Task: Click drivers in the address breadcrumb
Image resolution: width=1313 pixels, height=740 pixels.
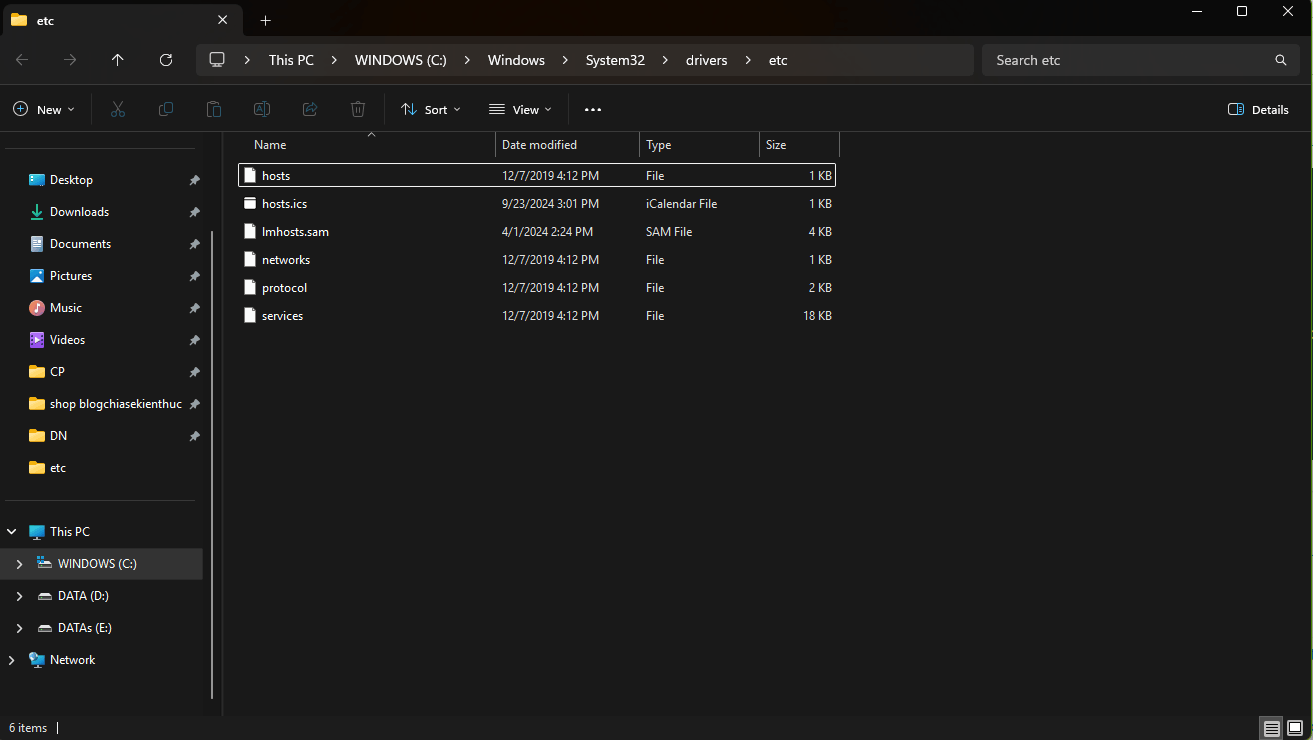Action: 706,60
